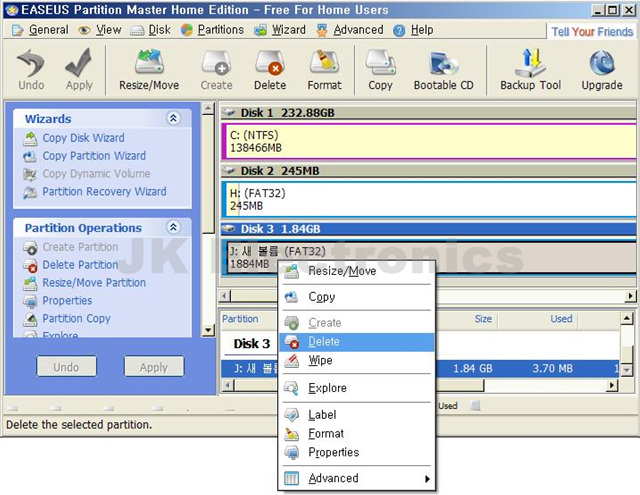
Task: Choose Label in context menu
Action: tap(357, 415)
